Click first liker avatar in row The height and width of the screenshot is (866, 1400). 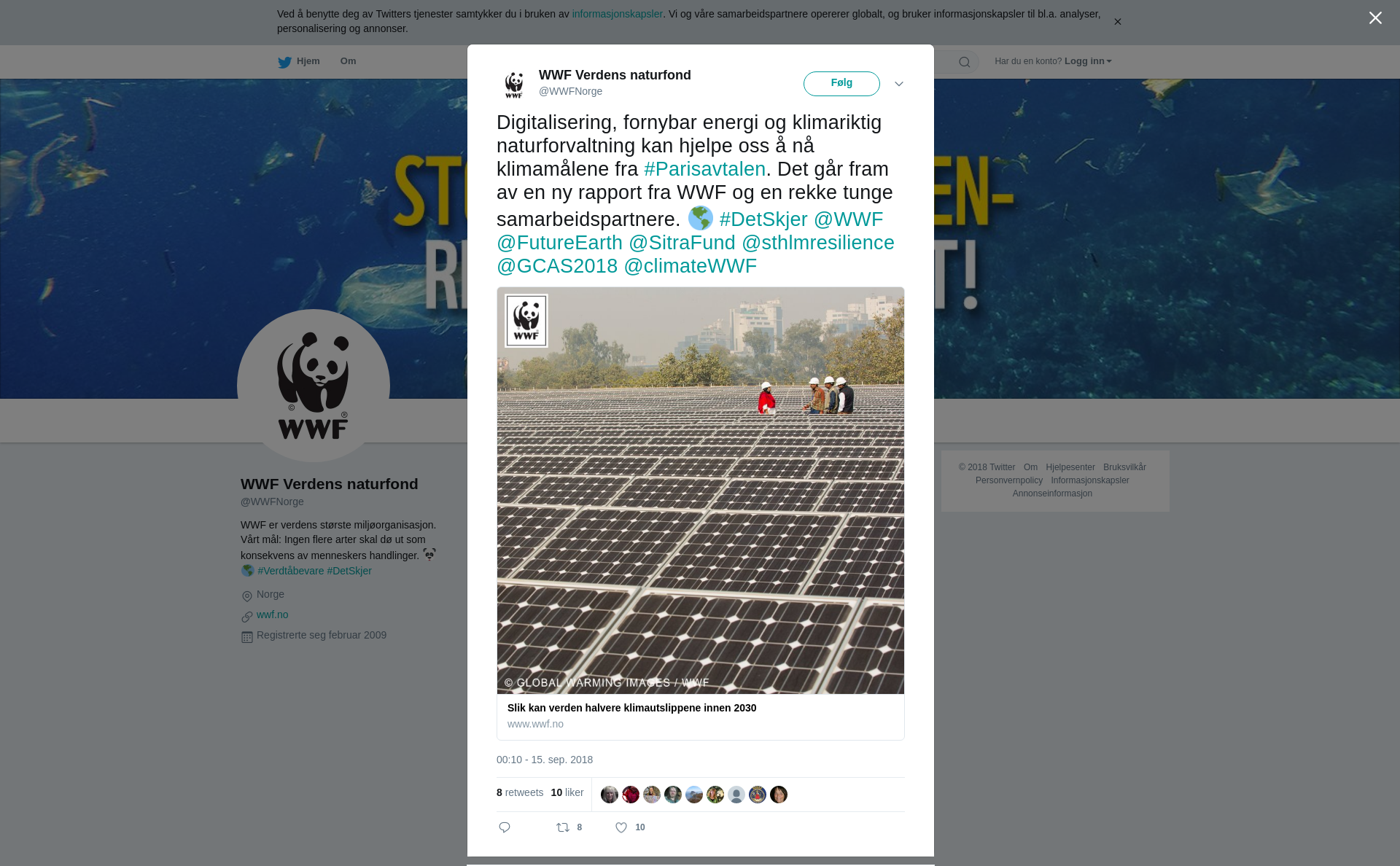pos(610,795)
